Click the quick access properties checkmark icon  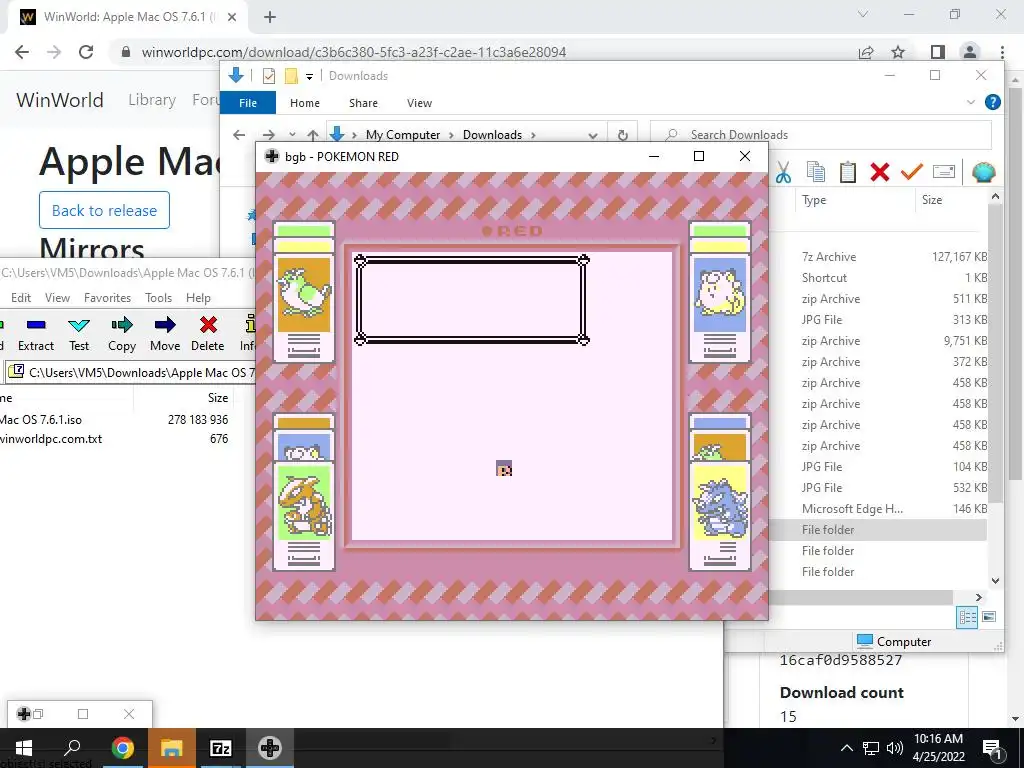pos(268,76)
